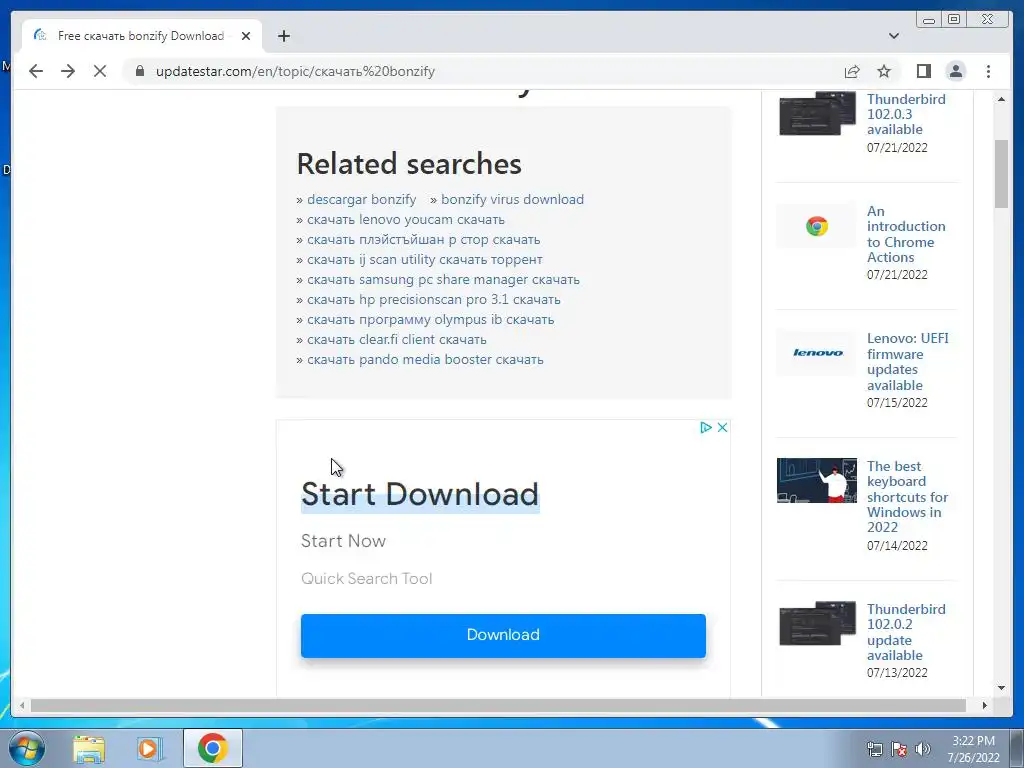Click Chrome icon in taskbar
1024x768 pixels.
[212, 748]
